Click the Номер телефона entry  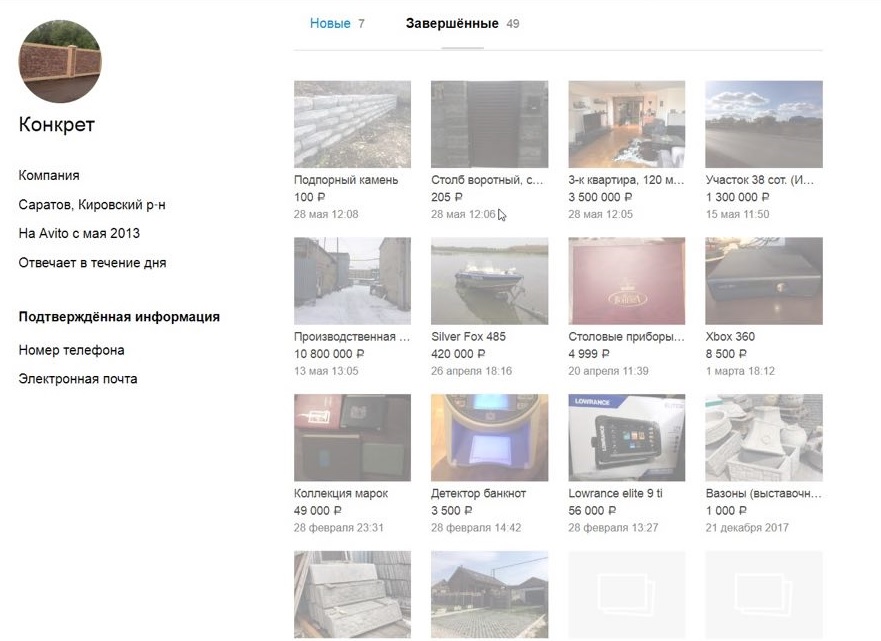[x=71, y=350]
